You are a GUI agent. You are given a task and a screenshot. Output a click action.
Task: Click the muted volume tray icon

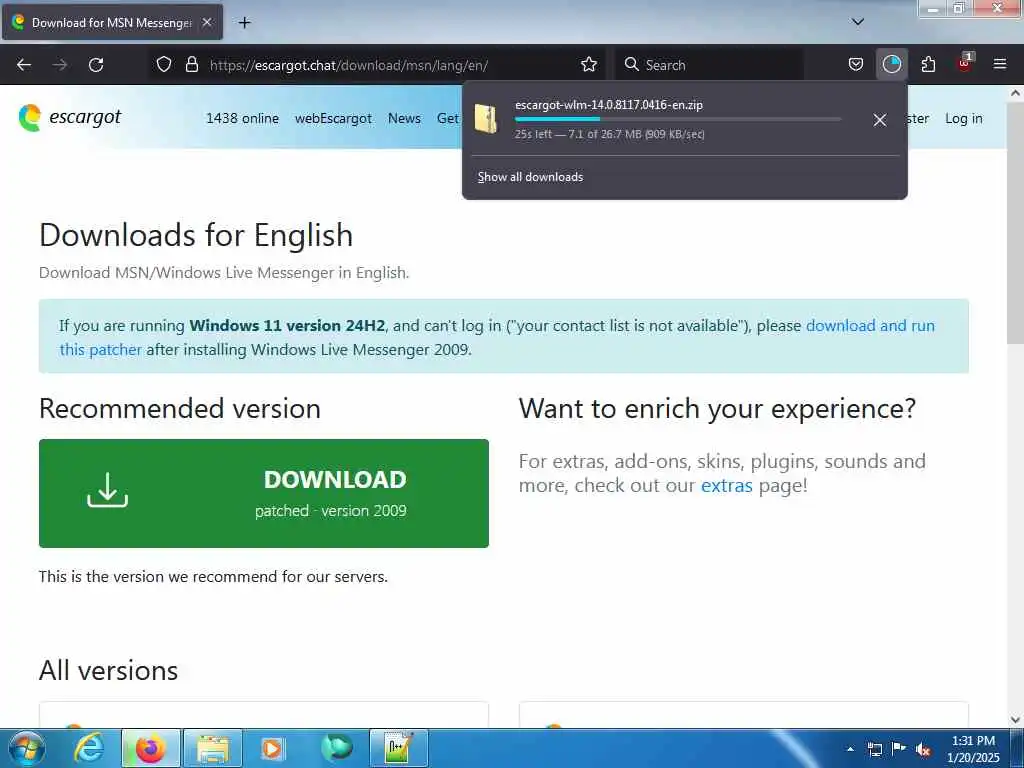click(x=923, y=749)
